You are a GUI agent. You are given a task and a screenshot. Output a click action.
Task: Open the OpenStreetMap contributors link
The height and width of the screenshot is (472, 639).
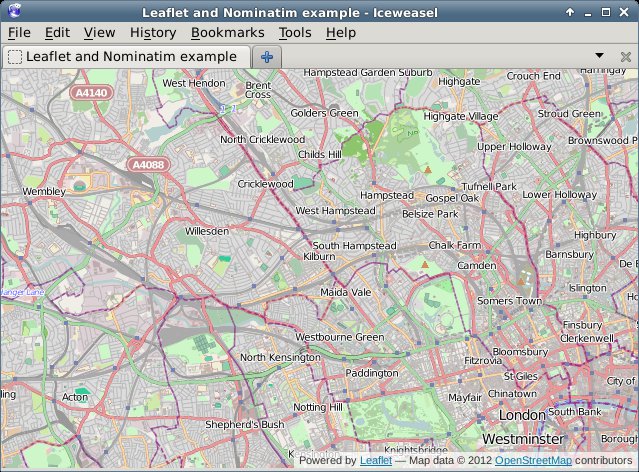tap(533, 461)
